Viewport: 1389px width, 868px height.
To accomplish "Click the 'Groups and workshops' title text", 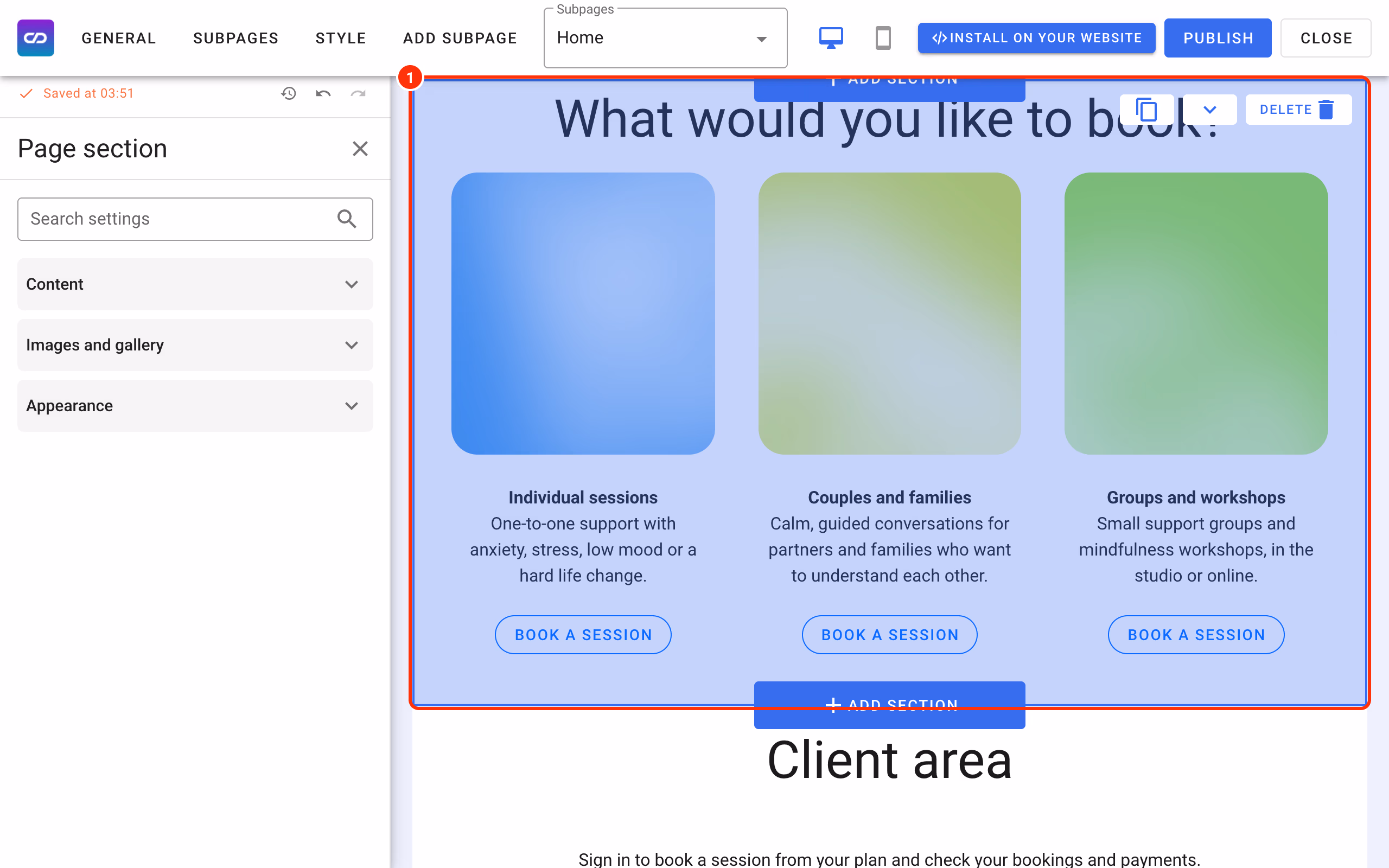I will coord(1196,497).
